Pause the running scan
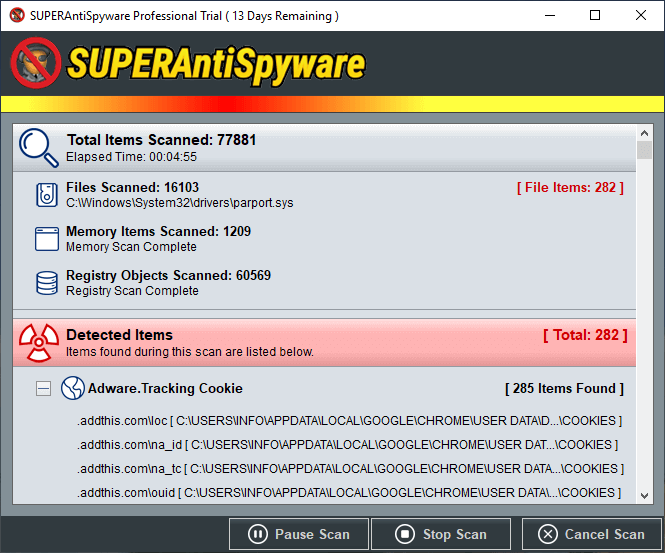 [299, 534]
